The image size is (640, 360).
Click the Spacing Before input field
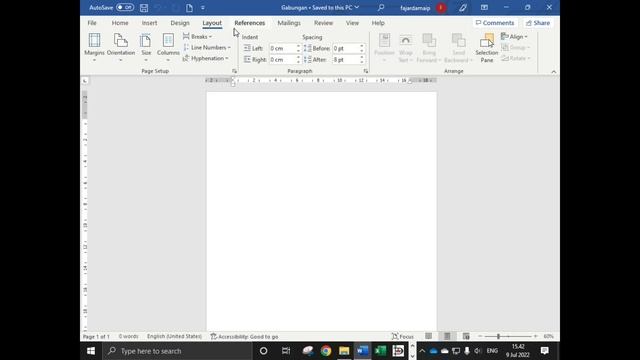coord(346,48)
